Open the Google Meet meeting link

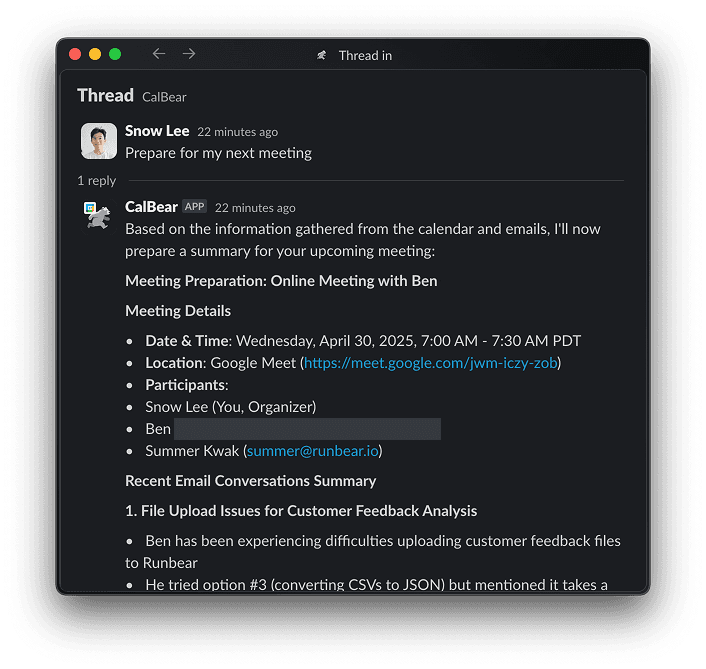click(430, 363)
